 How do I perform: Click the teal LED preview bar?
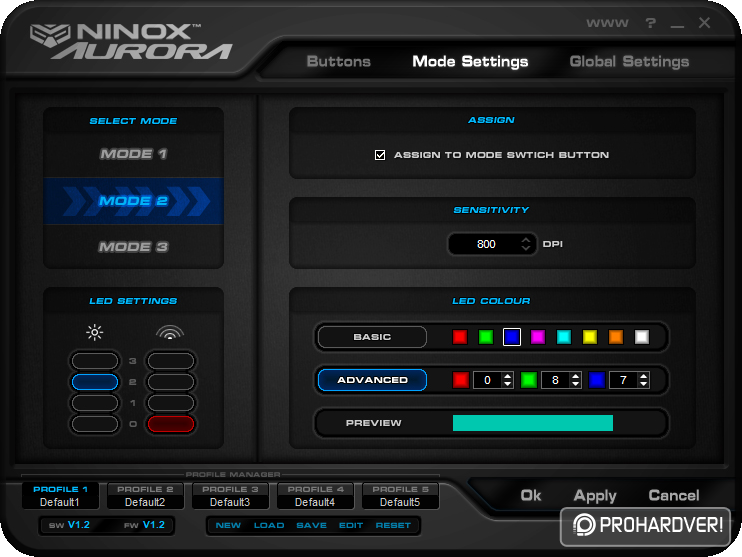click(x=533, y=423)
